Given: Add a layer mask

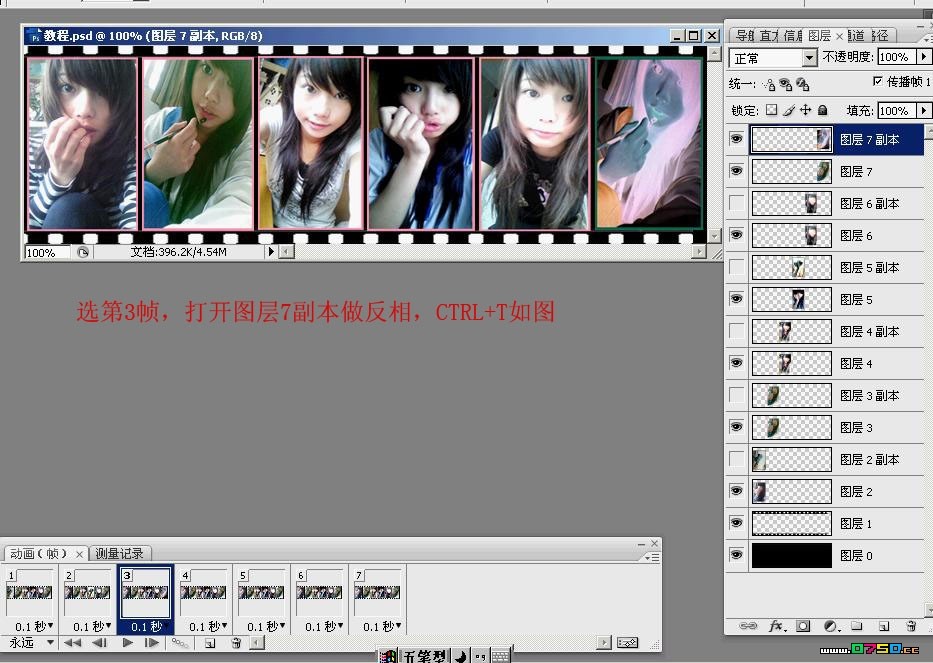Looking at the screenshot, I should click(x=803, y=626).
